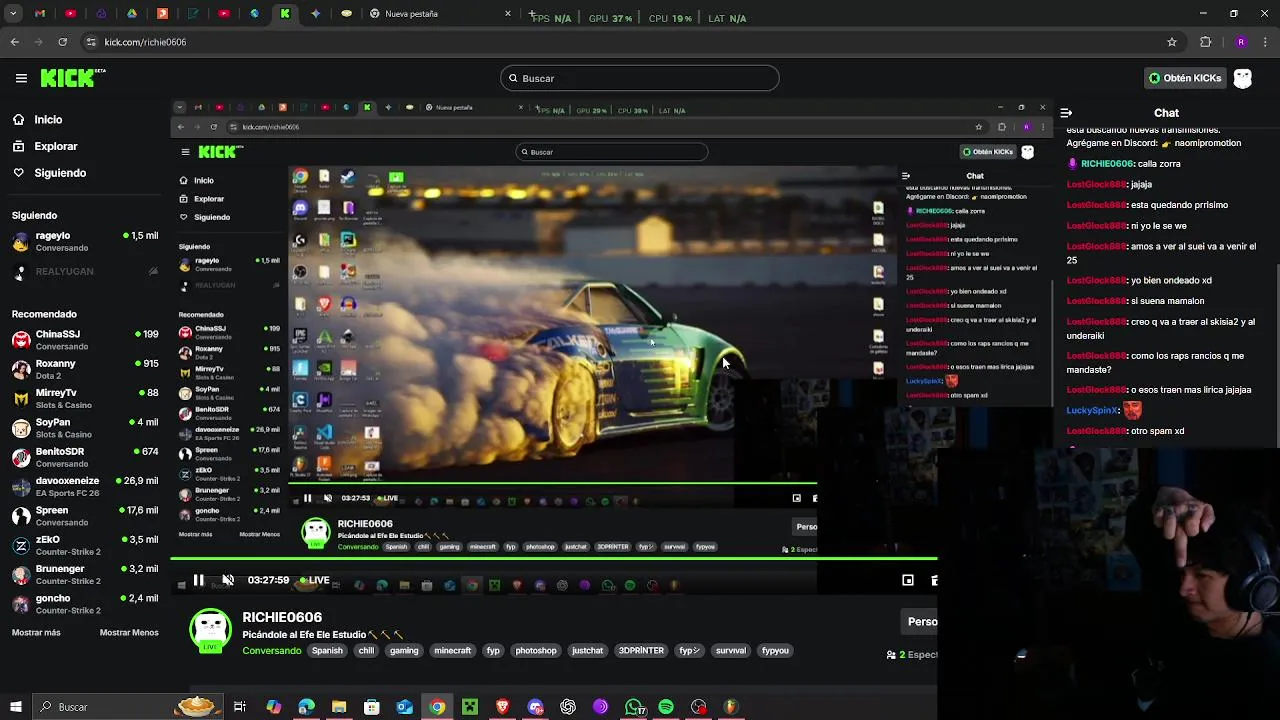Viewport: 1280px width, 720px height.
Task: Open BenitoSDR's channel
Action: pyautogui.click(x=85, y=457)
